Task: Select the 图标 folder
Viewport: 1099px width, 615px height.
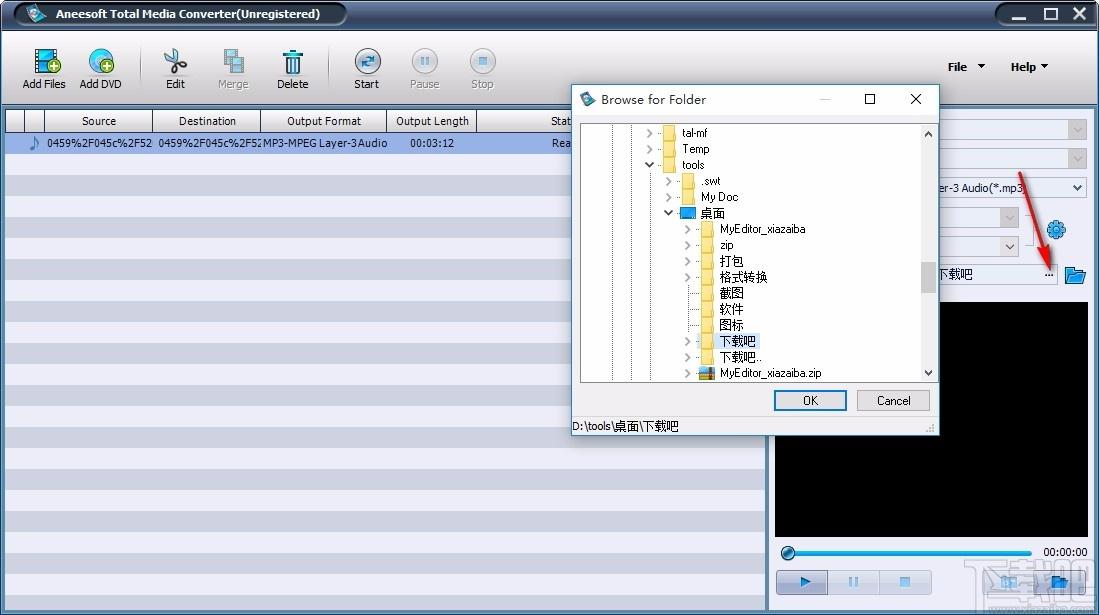Action: [731, 325]
